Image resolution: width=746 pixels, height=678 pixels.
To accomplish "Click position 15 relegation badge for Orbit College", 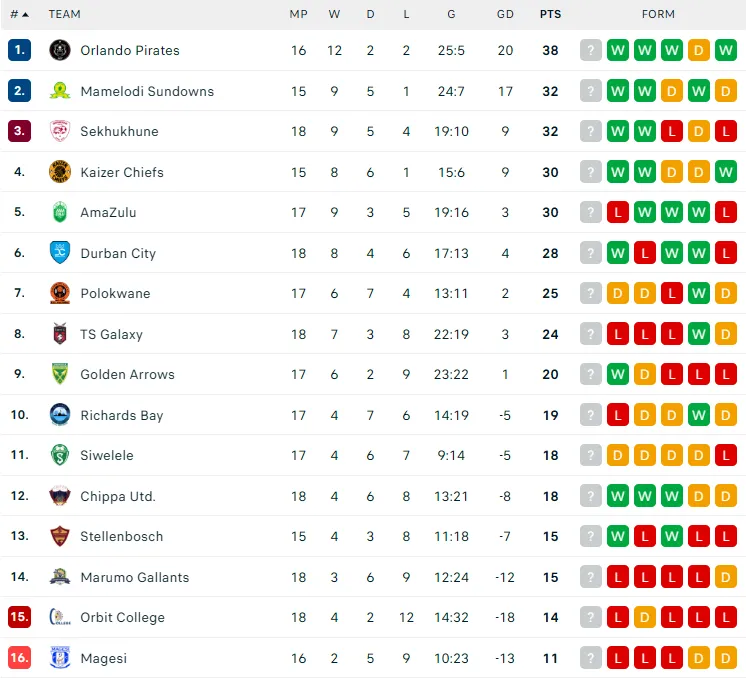I will point(19,617).
